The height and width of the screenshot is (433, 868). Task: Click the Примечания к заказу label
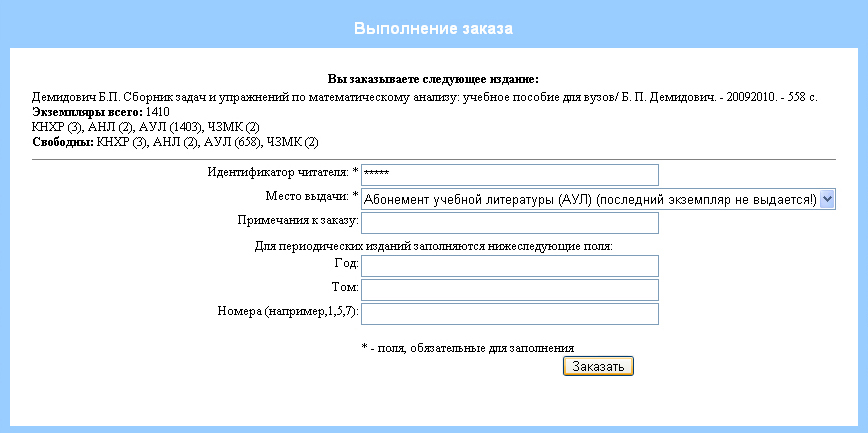pyautogui.click(x=298, y=220)
